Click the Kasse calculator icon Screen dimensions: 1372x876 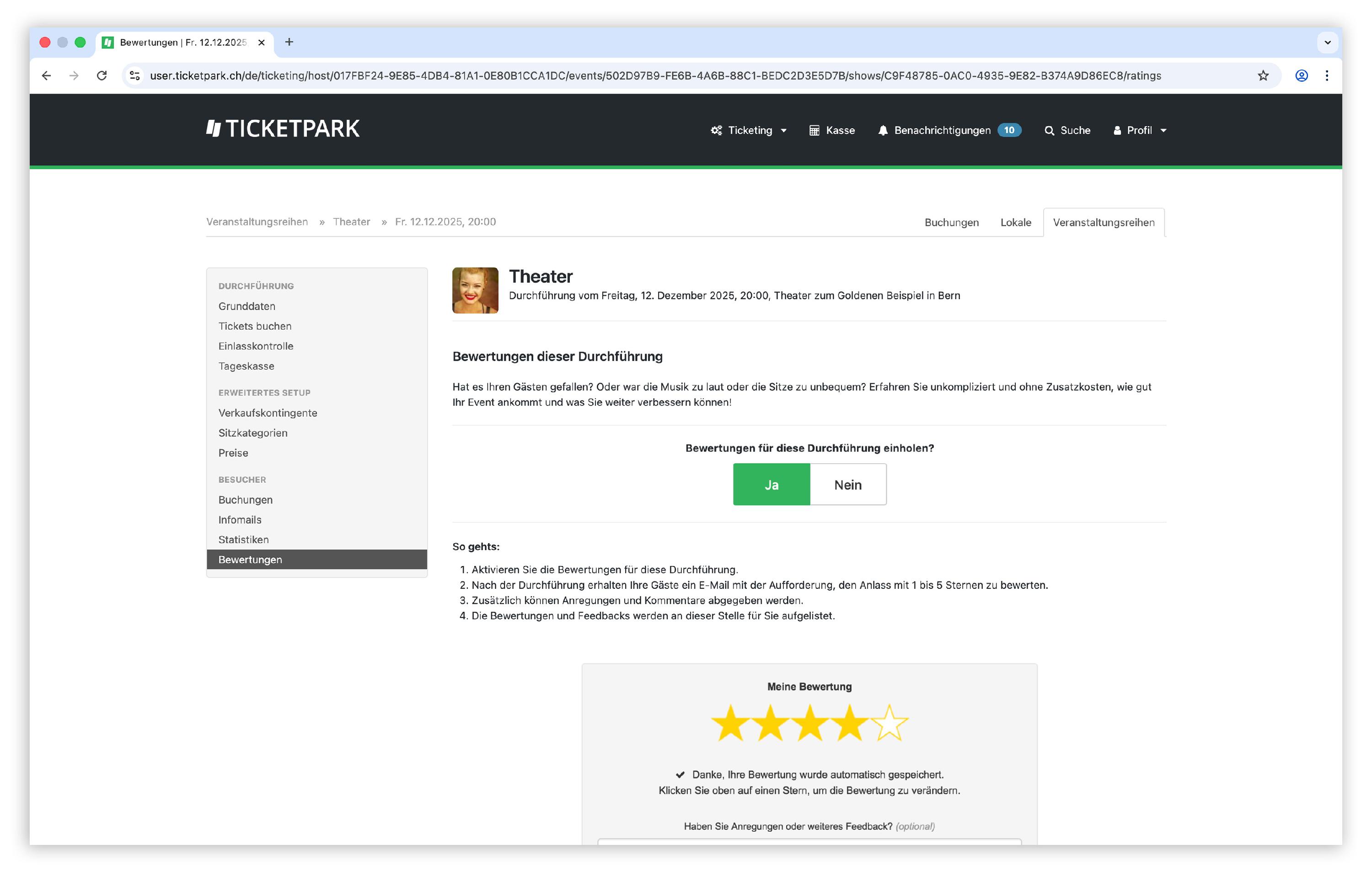(x=814, y=130)
